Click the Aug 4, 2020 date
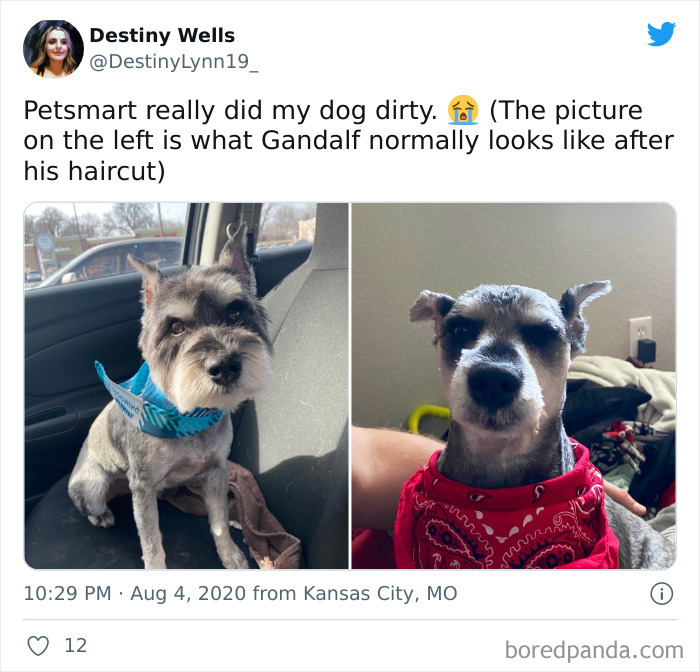 (x=188, y=593)
